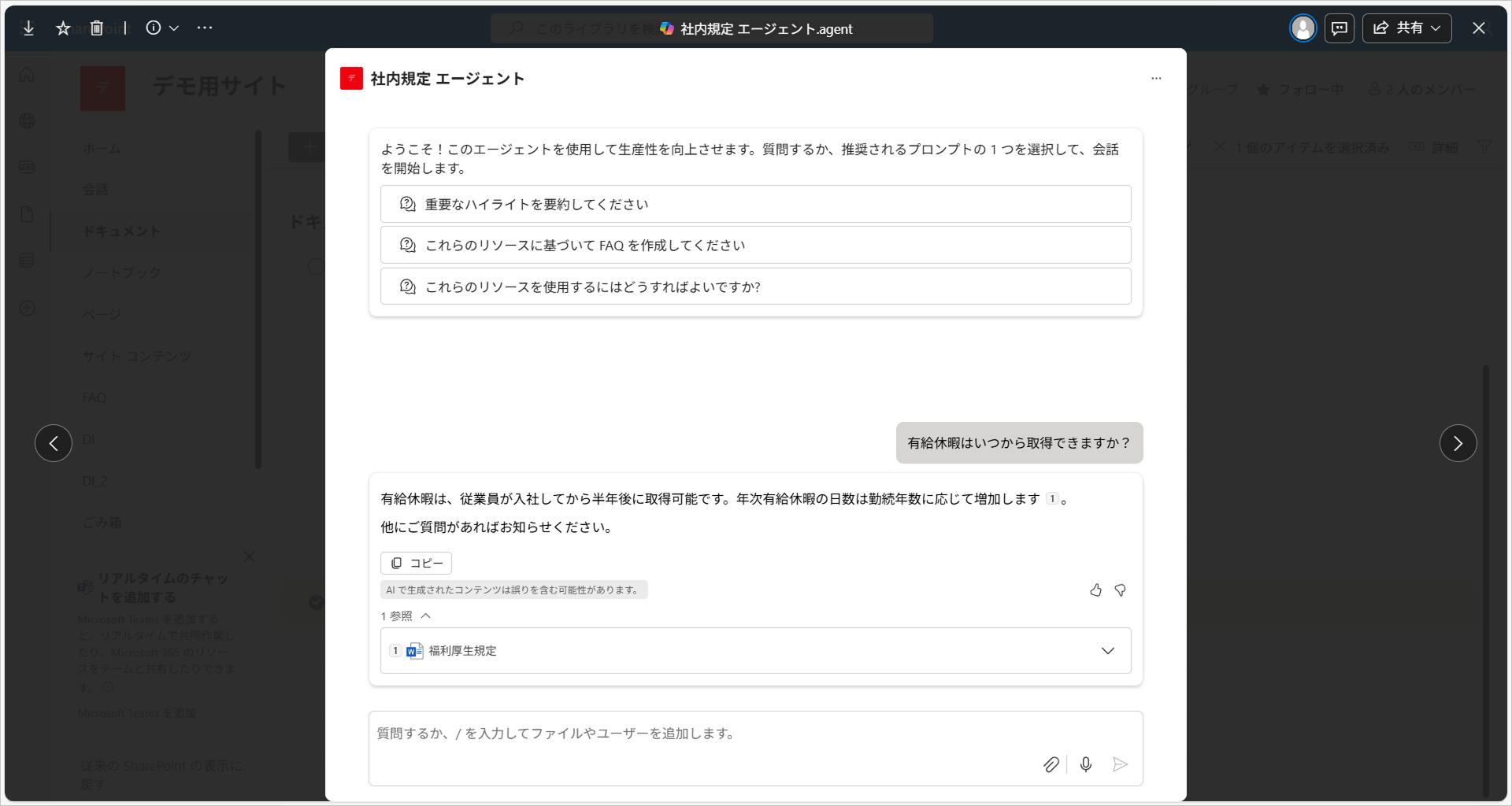Expand the 福利厚生規定 reference item

point(1107,651)
